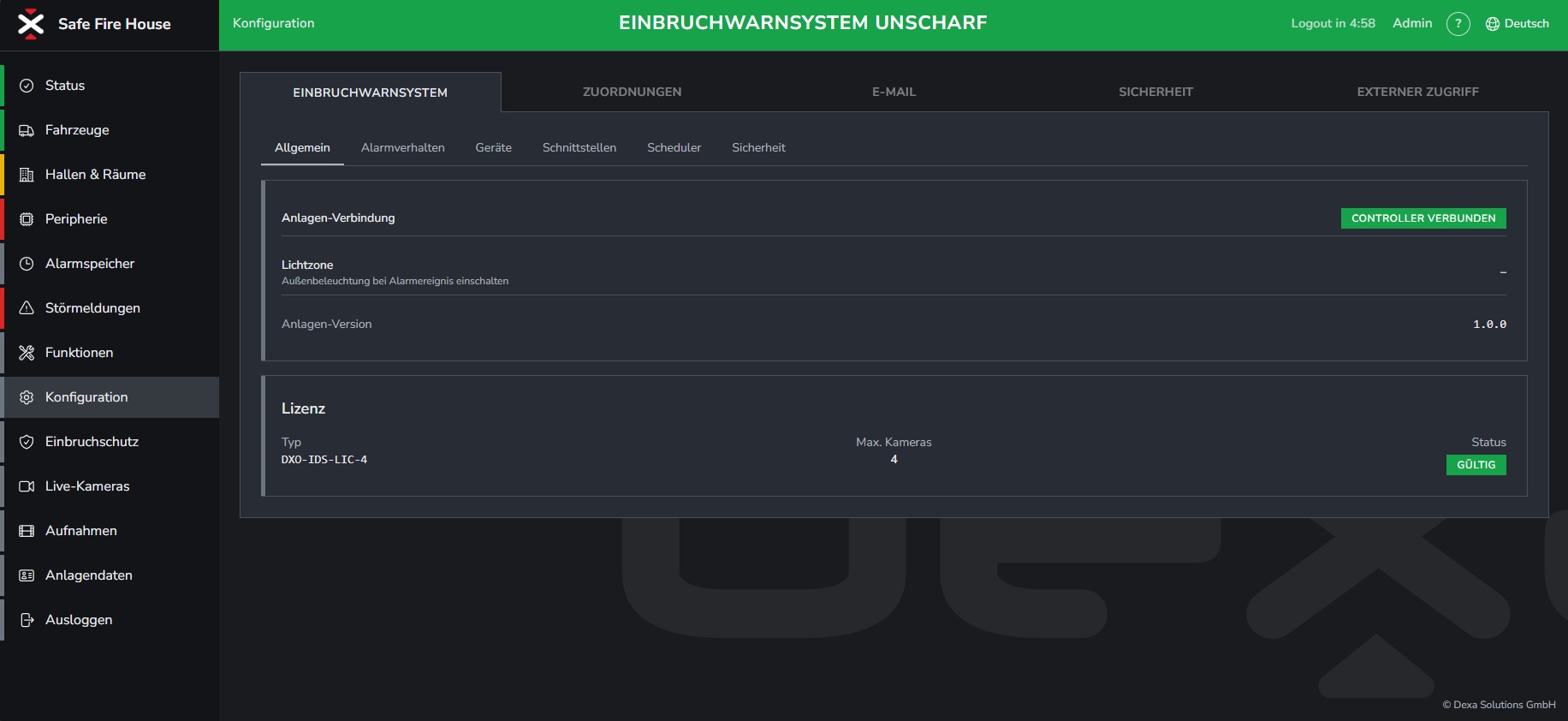This screenshot has height=721, width=1568.
Task: Click the Konfiguration gear icon
Action: [27, 397]
